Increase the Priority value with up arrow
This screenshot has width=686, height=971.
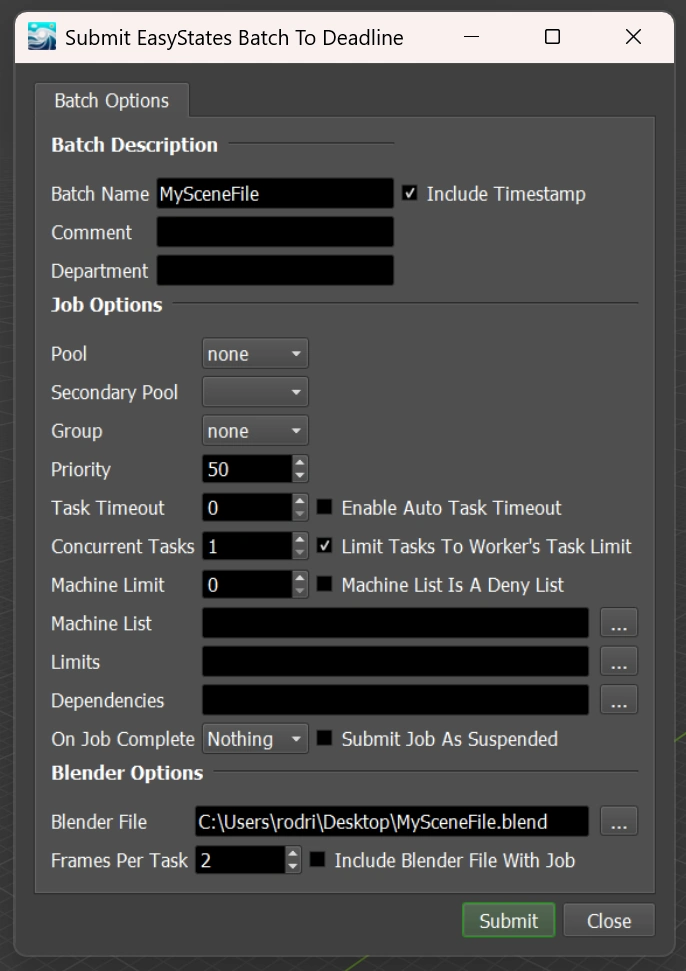(x=300, y=463)
